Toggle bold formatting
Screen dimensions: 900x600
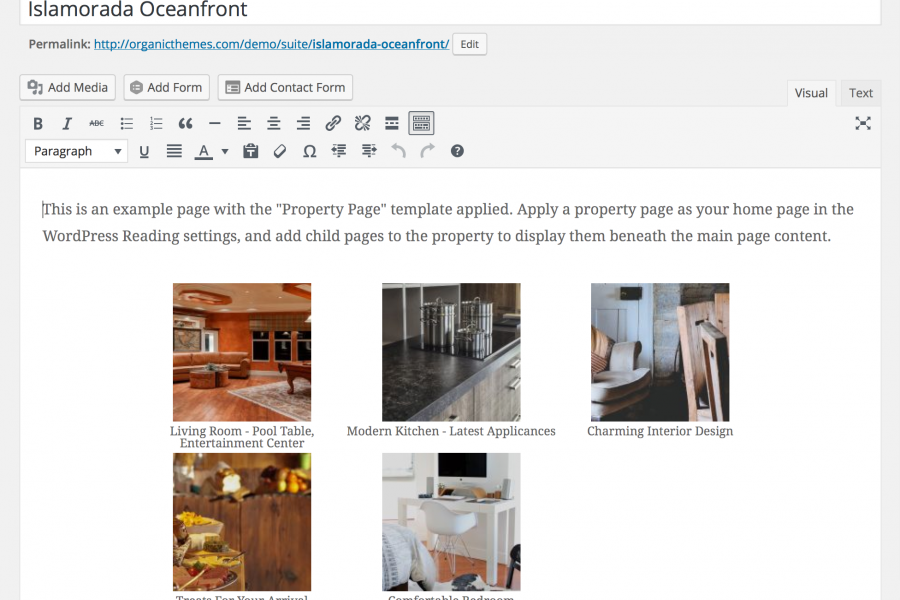[38, 123]
